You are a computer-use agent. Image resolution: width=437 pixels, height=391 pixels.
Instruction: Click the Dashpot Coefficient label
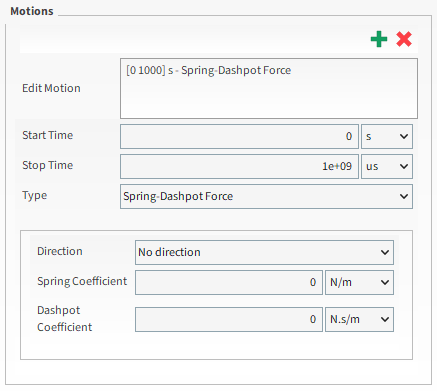[x=65, y=319]
